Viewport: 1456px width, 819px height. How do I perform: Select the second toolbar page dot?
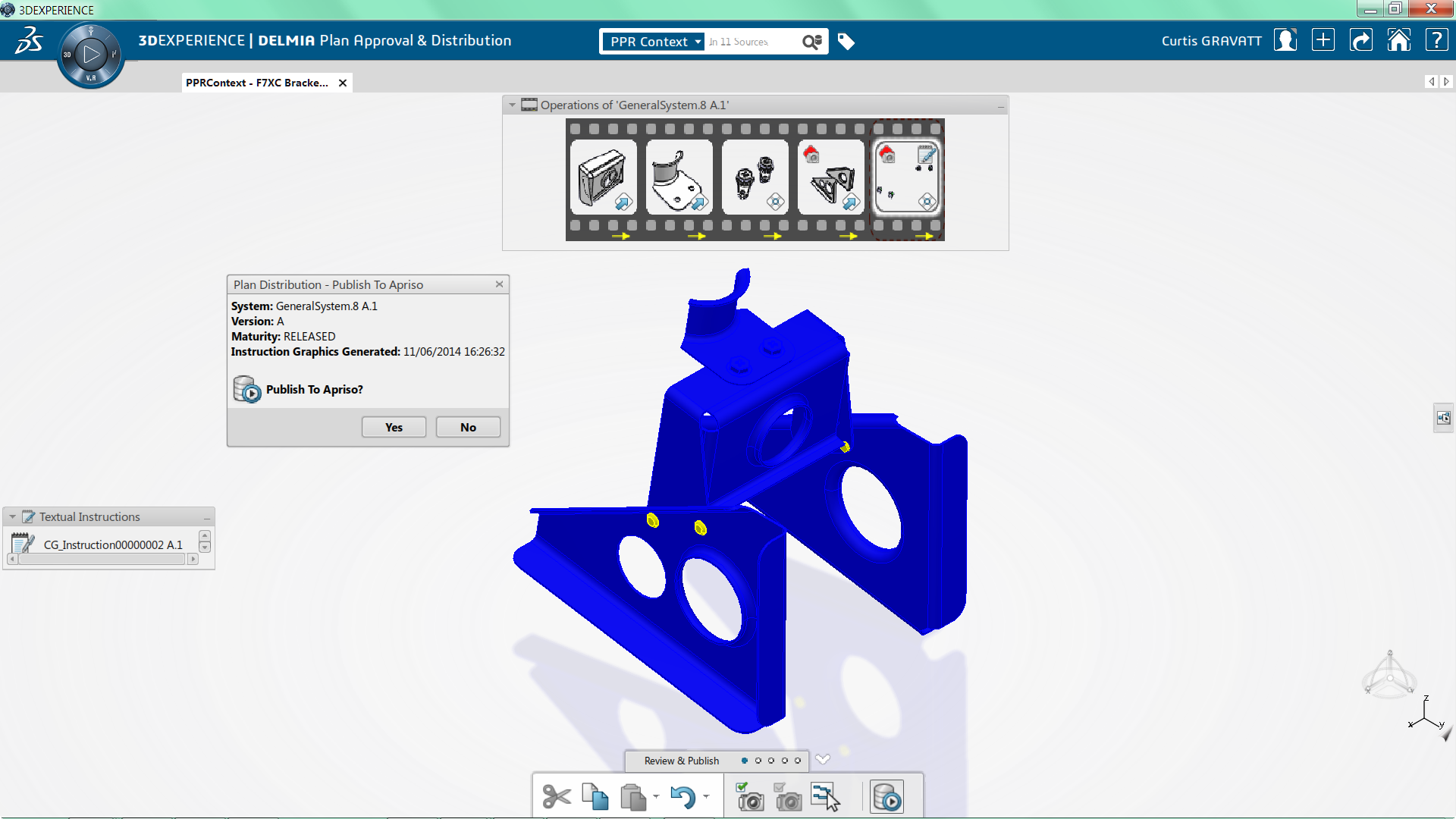(x=758, y=761)
